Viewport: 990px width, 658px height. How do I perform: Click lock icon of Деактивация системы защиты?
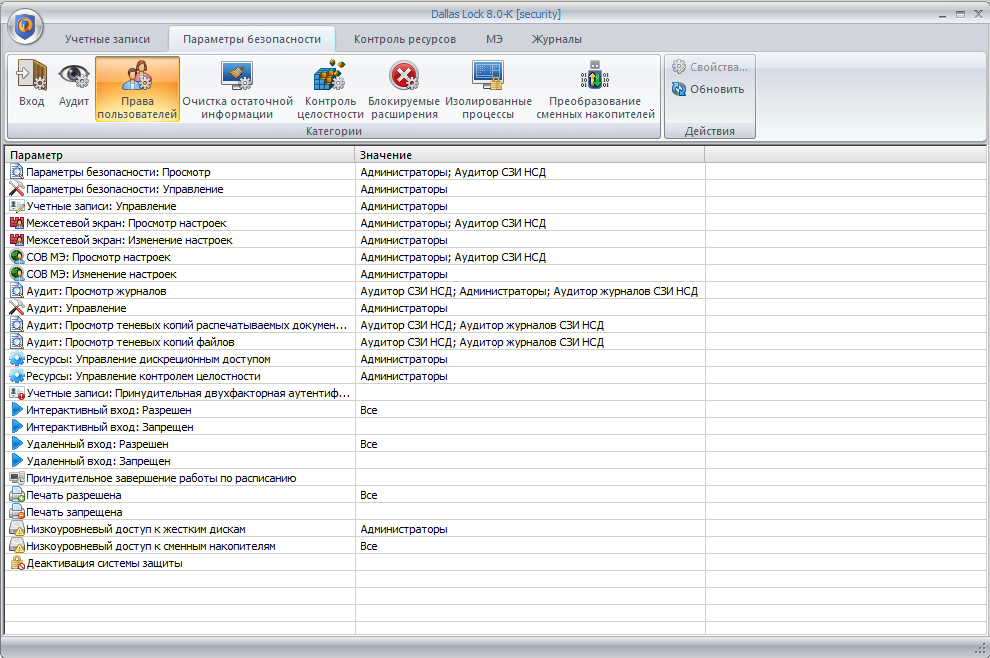(x=17, y=563)
